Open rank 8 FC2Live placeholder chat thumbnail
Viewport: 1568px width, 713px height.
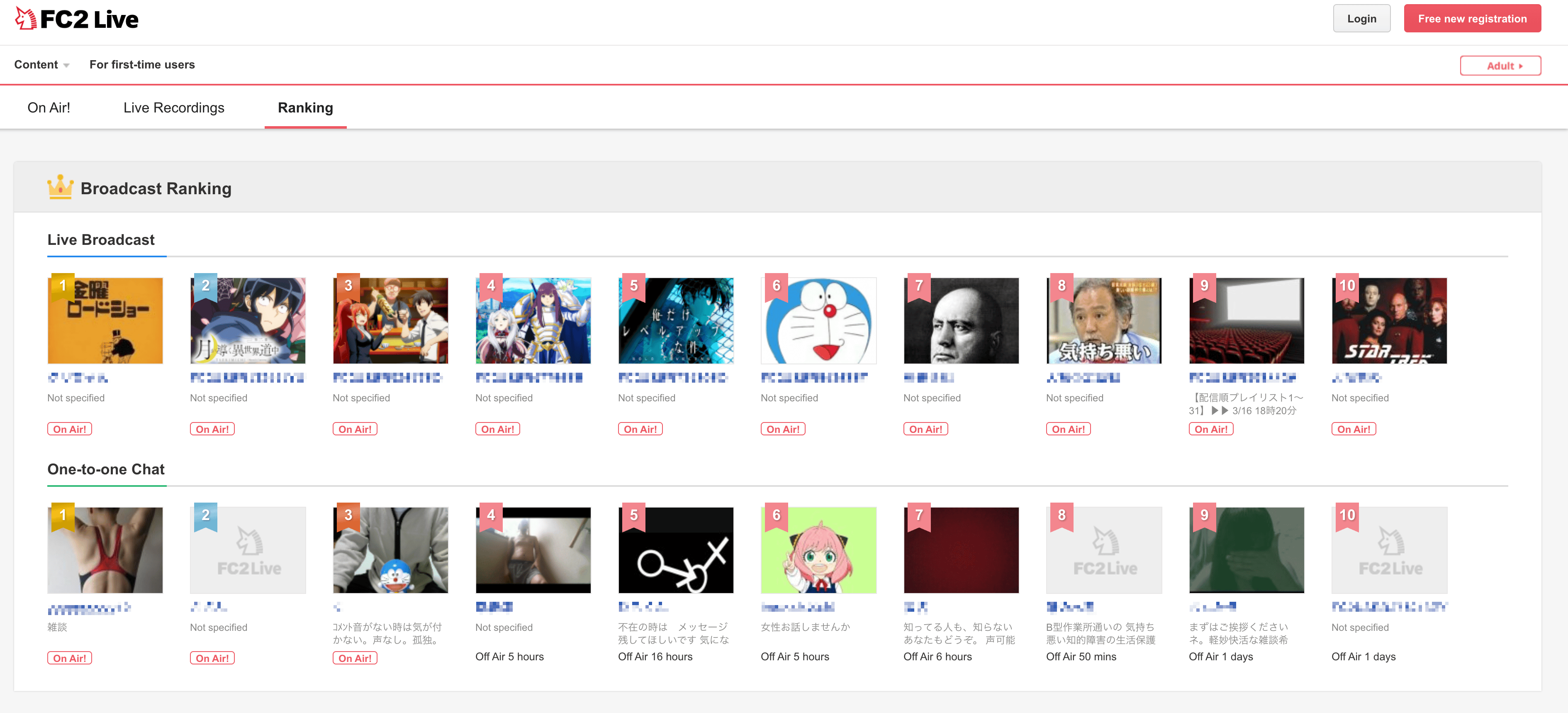(x=1103, y=550)
